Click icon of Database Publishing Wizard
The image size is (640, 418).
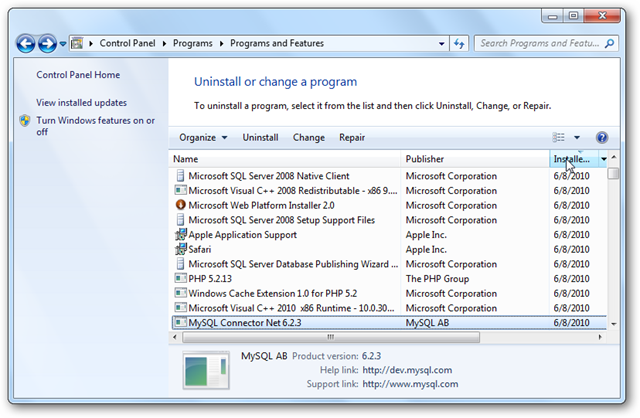tap(180, 264)
